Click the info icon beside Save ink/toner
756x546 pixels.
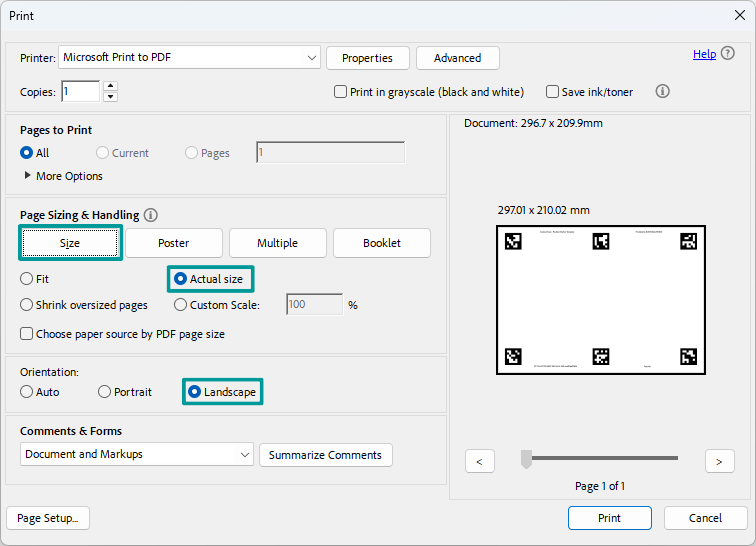click(x=662, y=91)
